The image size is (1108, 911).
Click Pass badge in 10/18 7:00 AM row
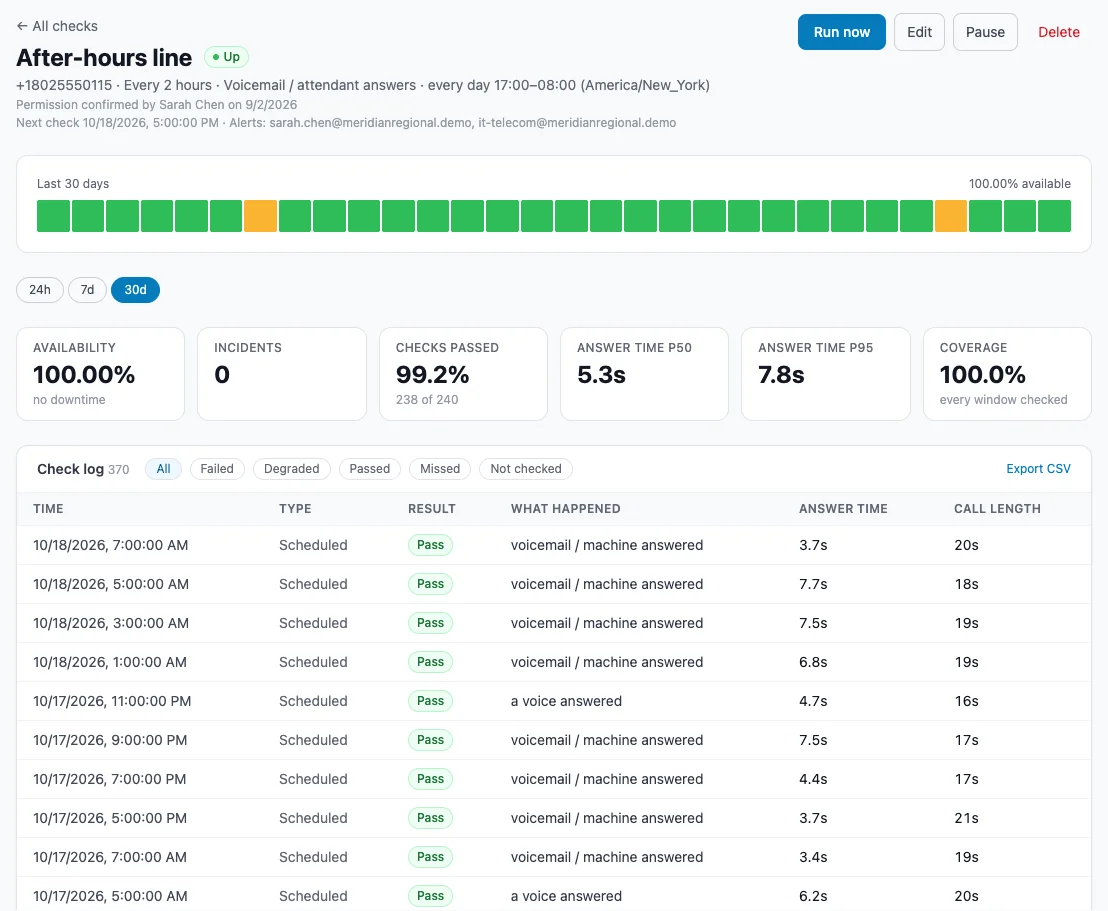430,545
